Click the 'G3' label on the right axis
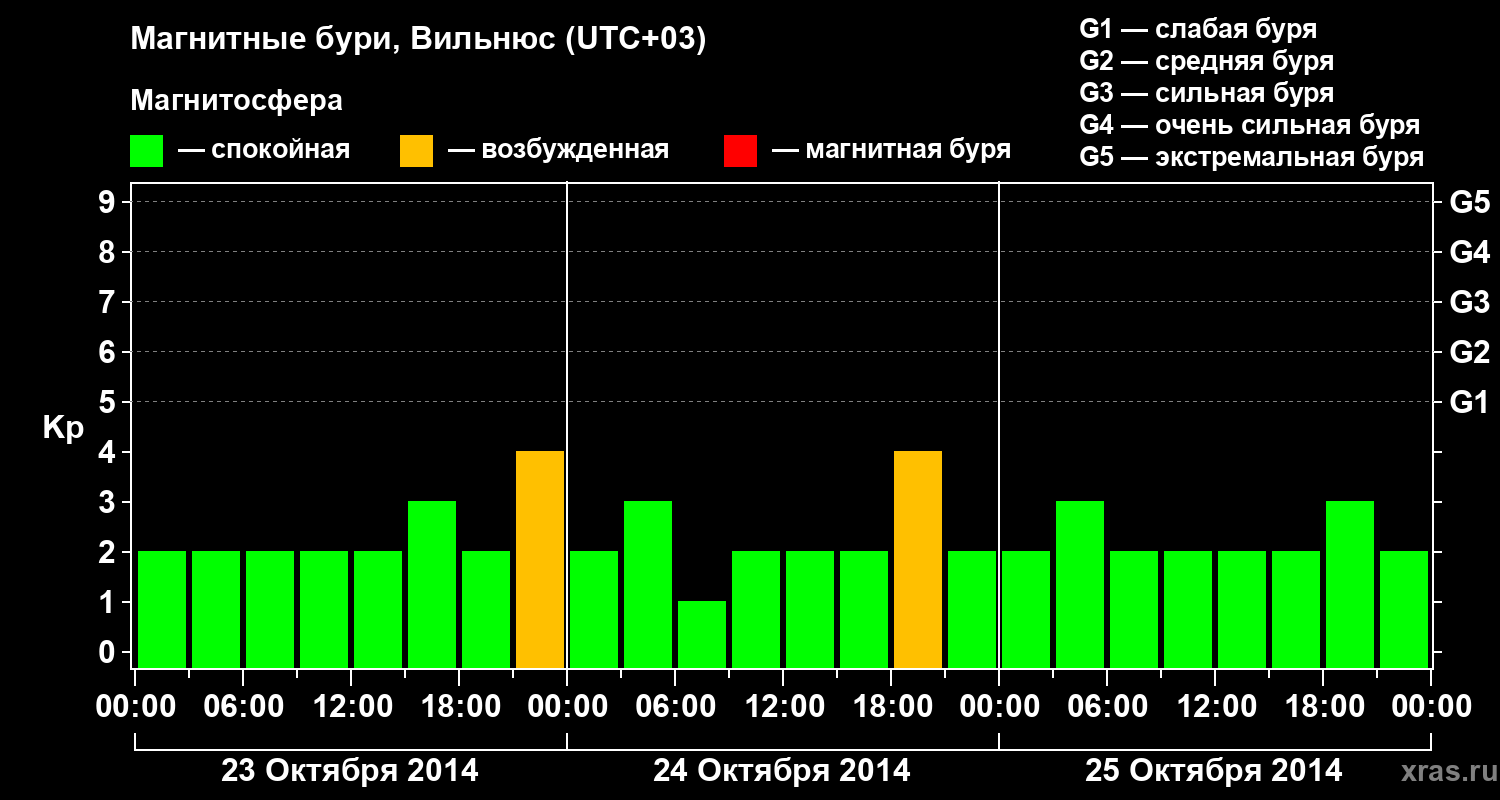The image size is (1500, 800). pos(1469,302)
